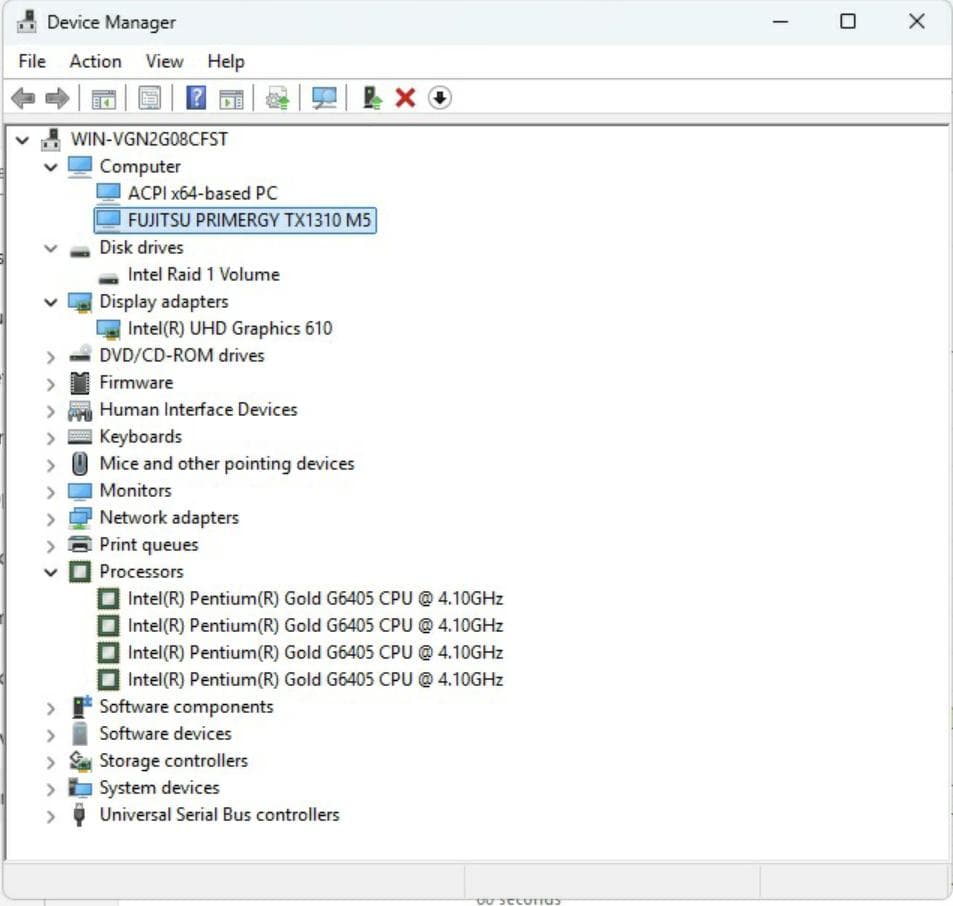Screen dimensions: 953x906
Task: Click the Properties toolbar icon
Action: coord(151,97)
